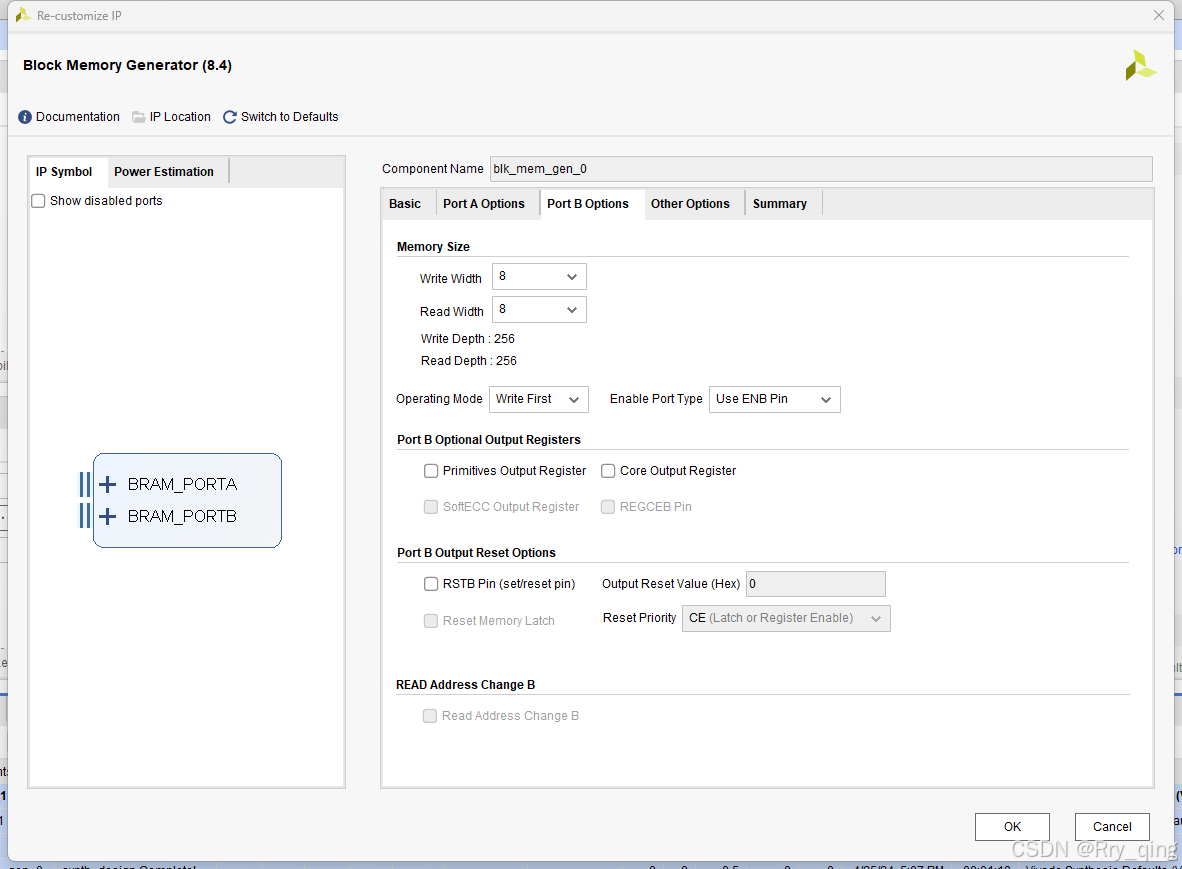Open the Read Width dropdown
Image resolution: width=1182 pixels, height=869 pixels.
[539, 310]
